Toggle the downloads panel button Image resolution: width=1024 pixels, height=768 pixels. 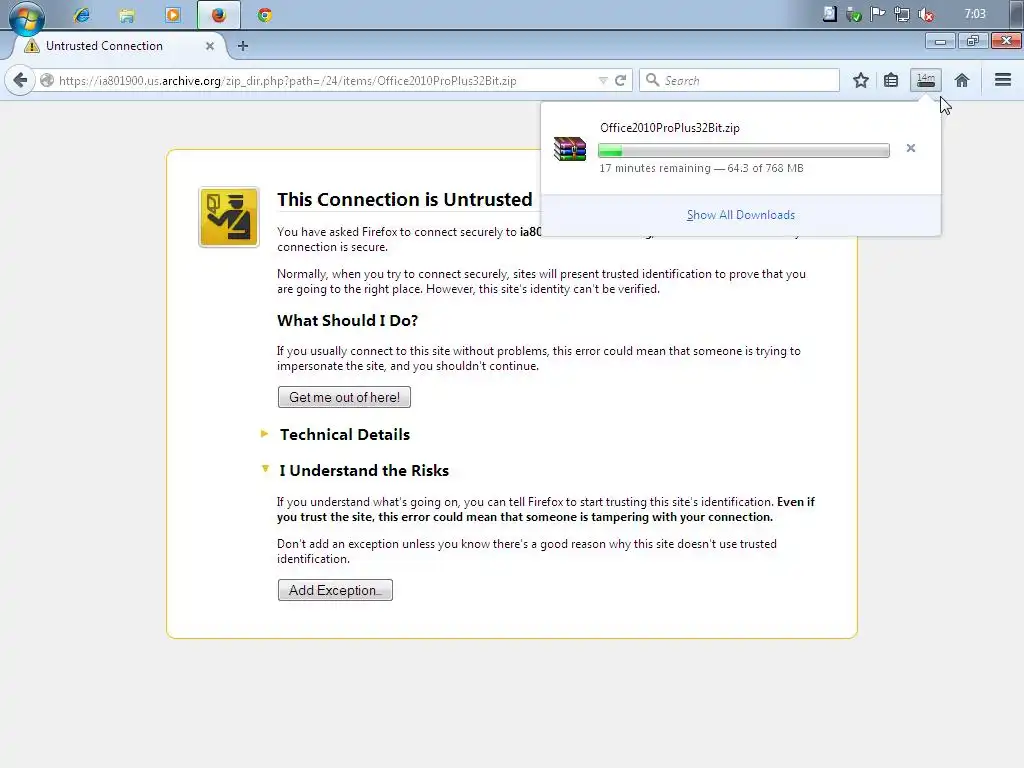pos(925,80)
